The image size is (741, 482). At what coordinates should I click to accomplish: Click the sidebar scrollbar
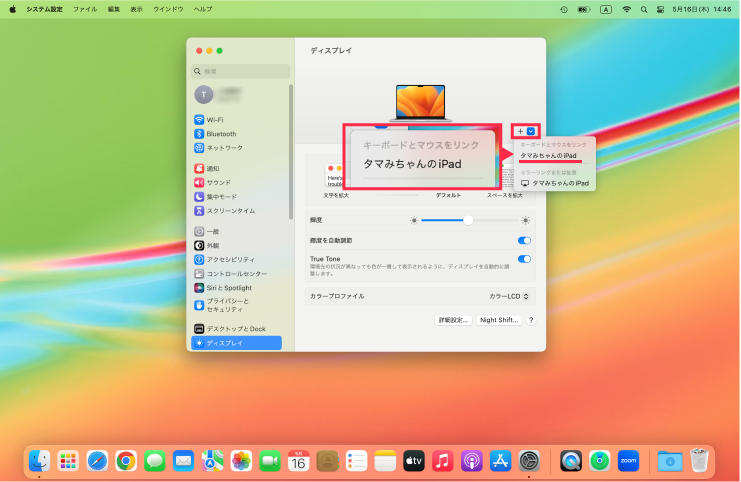pos(291,151)
